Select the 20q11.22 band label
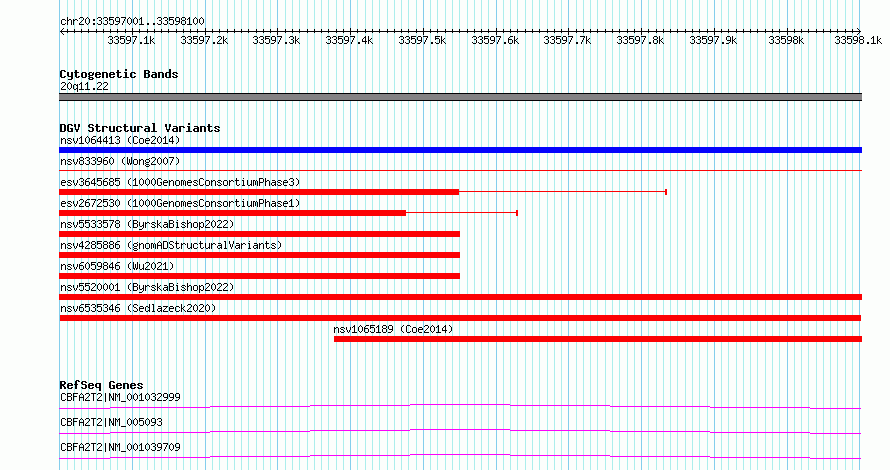 click(84, 86)
